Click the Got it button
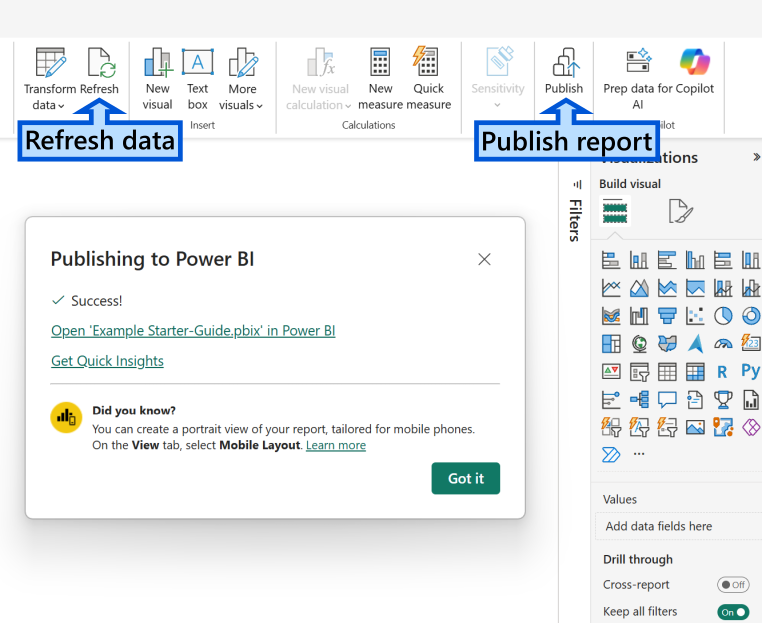 (x=466, y=478)
